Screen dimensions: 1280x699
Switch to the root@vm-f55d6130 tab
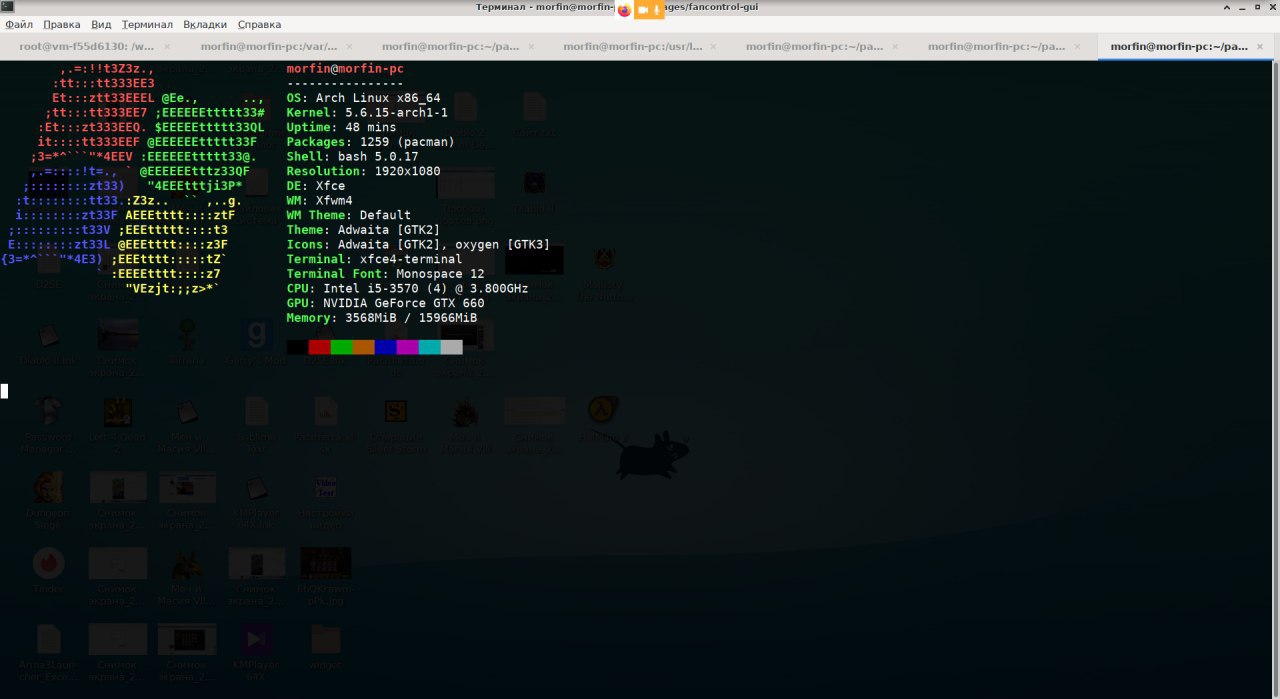[x=86, y=46]
